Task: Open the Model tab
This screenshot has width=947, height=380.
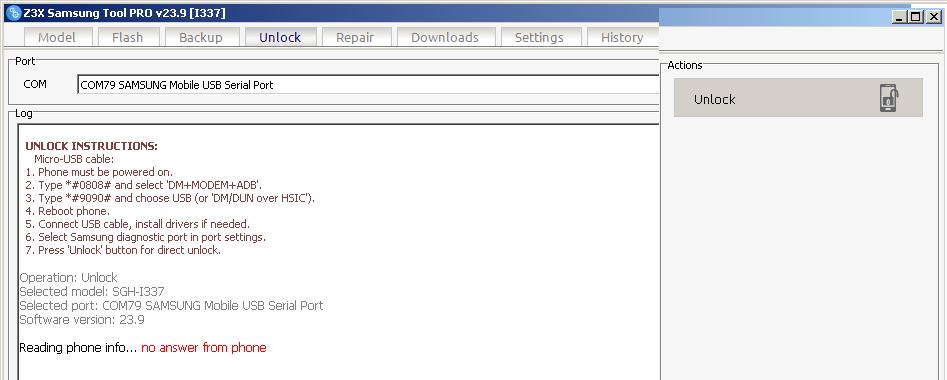Action: 57,37
